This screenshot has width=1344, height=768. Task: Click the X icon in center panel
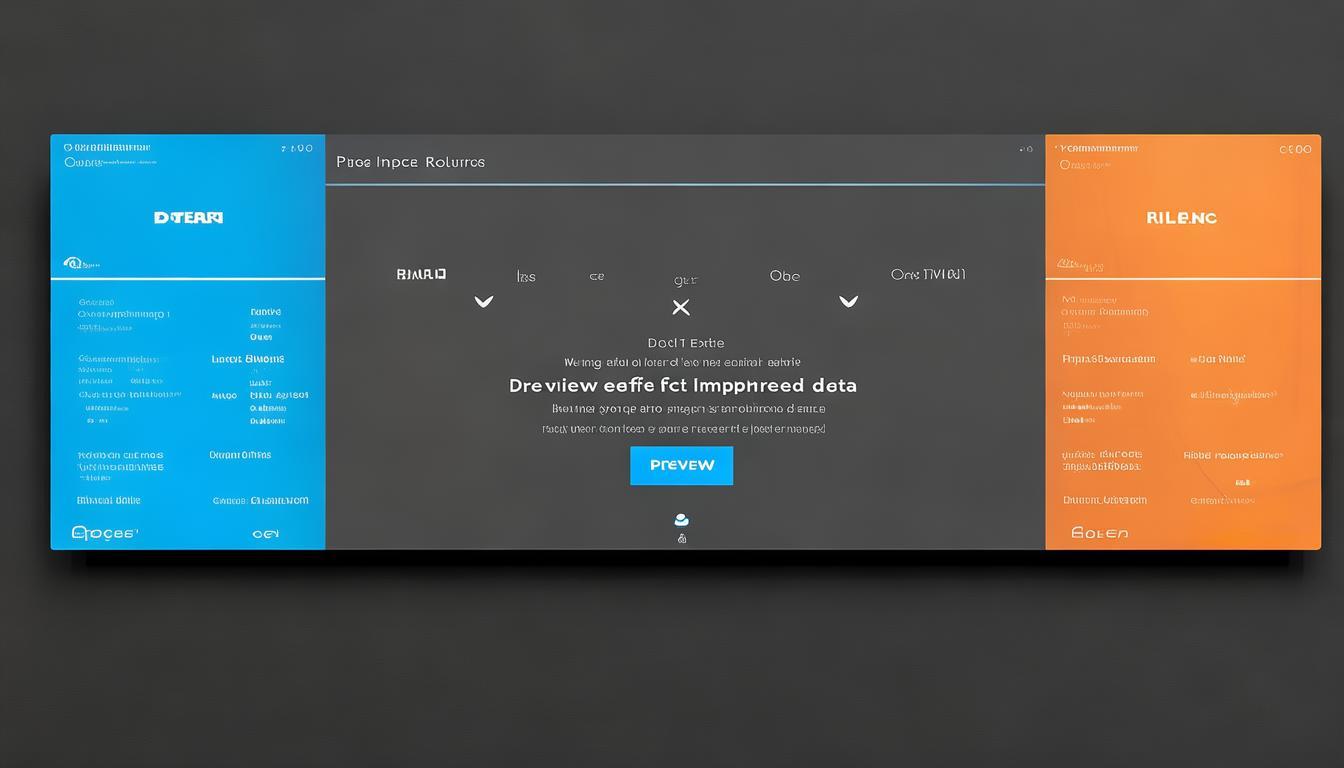click(x=681, y=307)
